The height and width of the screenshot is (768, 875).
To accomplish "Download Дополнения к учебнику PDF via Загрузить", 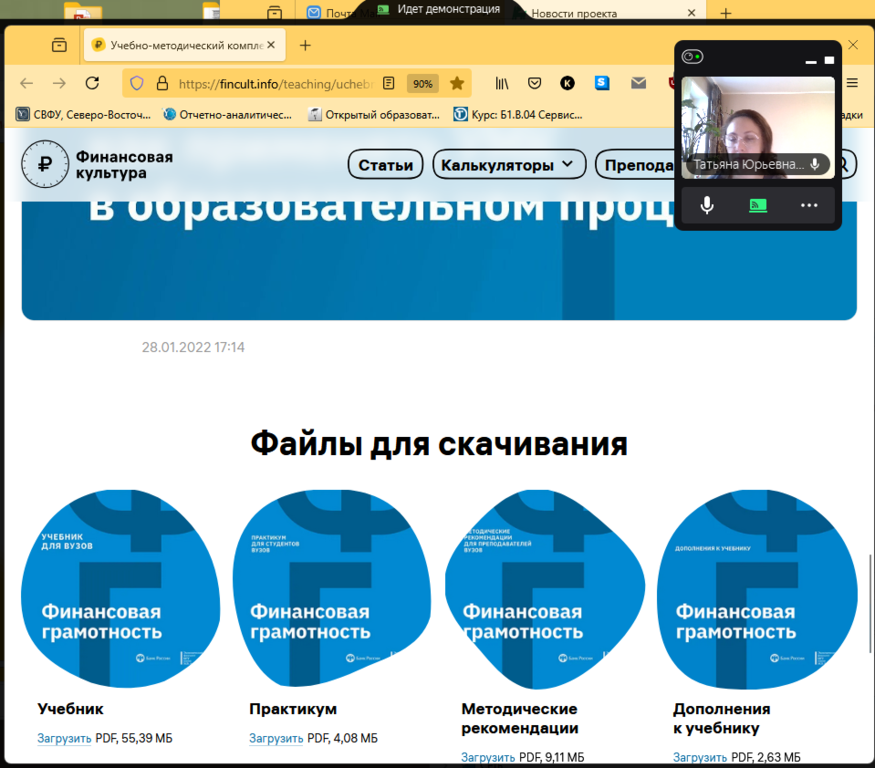I will 700,757.
